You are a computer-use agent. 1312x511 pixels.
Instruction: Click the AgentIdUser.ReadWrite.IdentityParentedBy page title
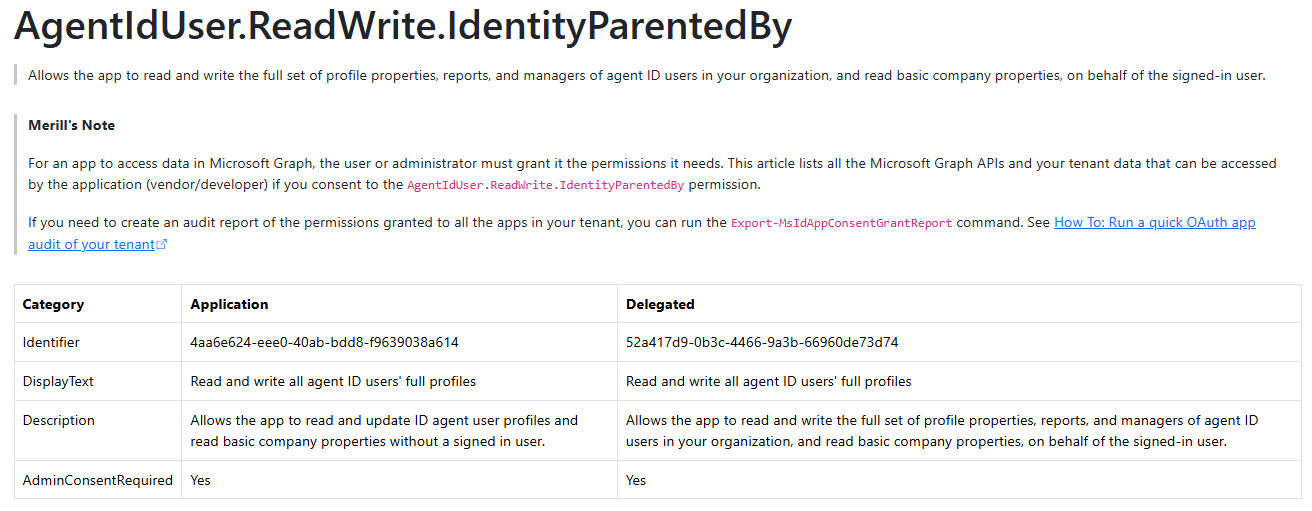402,28
